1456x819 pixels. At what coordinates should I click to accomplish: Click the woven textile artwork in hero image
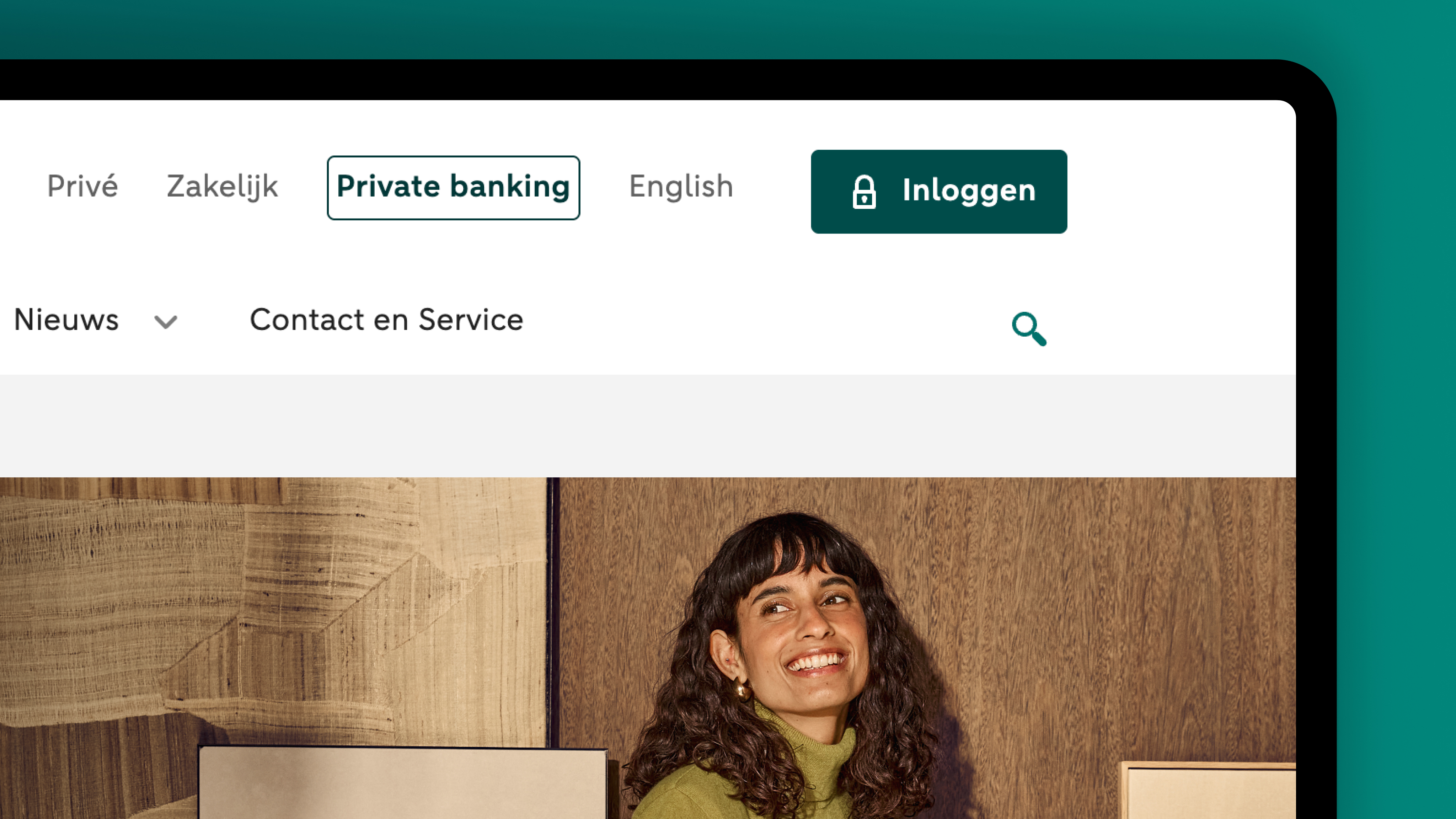(271, 610)
